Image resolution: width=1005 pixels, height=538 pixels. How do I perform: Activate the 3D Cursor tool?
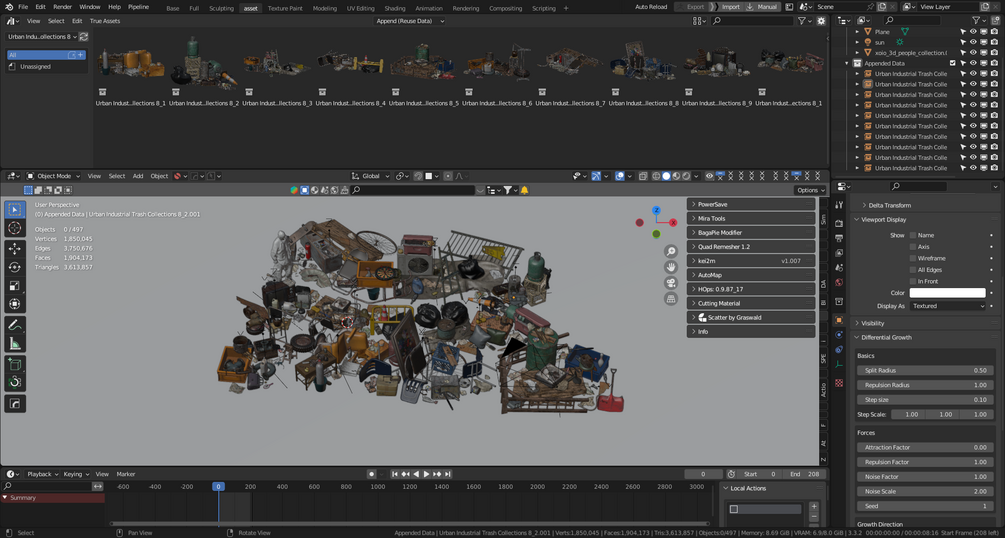point(15,228)
